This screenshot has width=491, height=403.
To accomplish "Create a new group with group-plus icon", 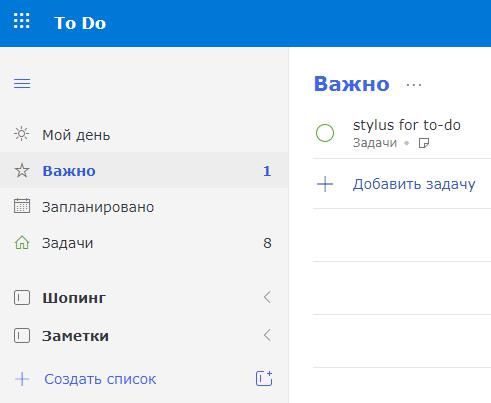I will tap(264, 378).
